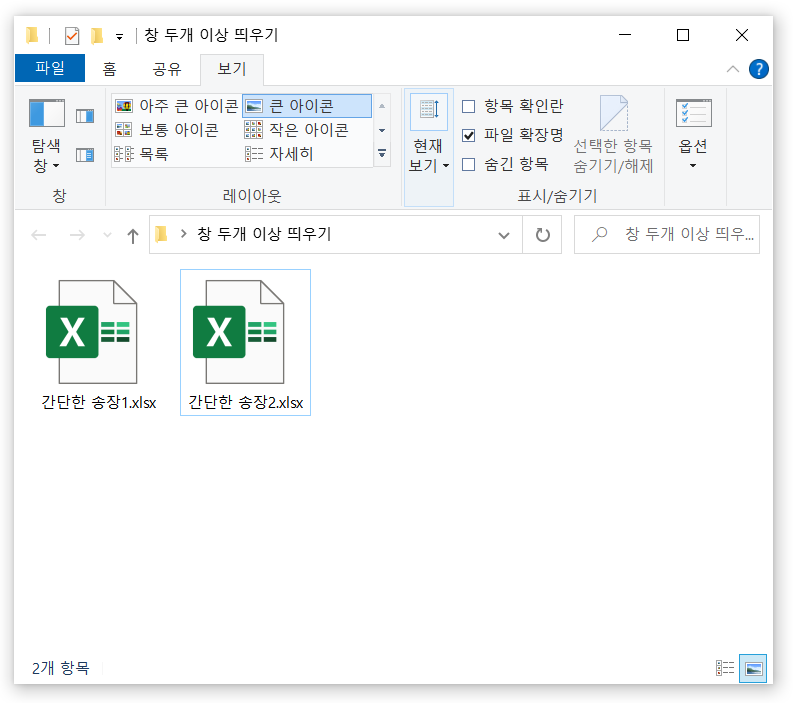Refresh the folder view
Image resolution: width=793 pixels, height=703 pixels.
pos(543,235)
